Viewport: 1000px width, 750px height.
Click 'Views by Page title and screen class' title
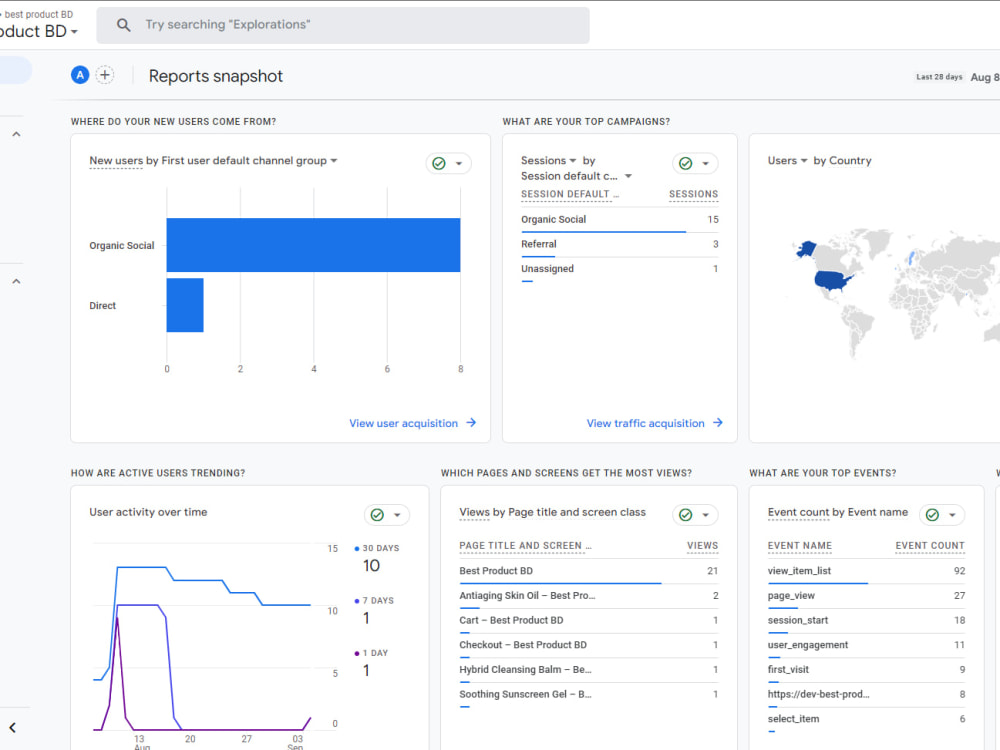point(552,513)
